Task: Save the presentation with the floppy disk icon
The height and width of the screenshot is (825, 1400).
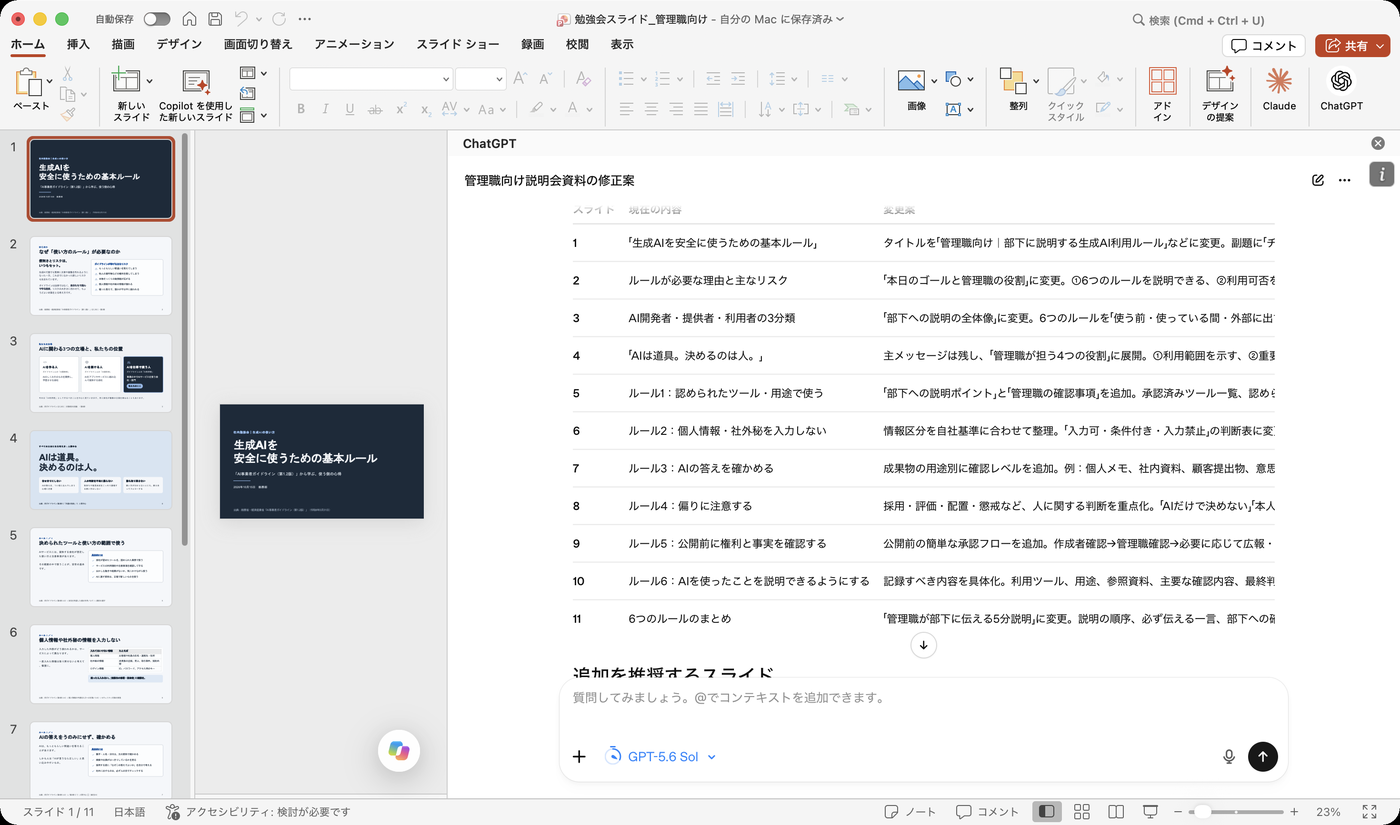Action: click(x=215, y=19)
